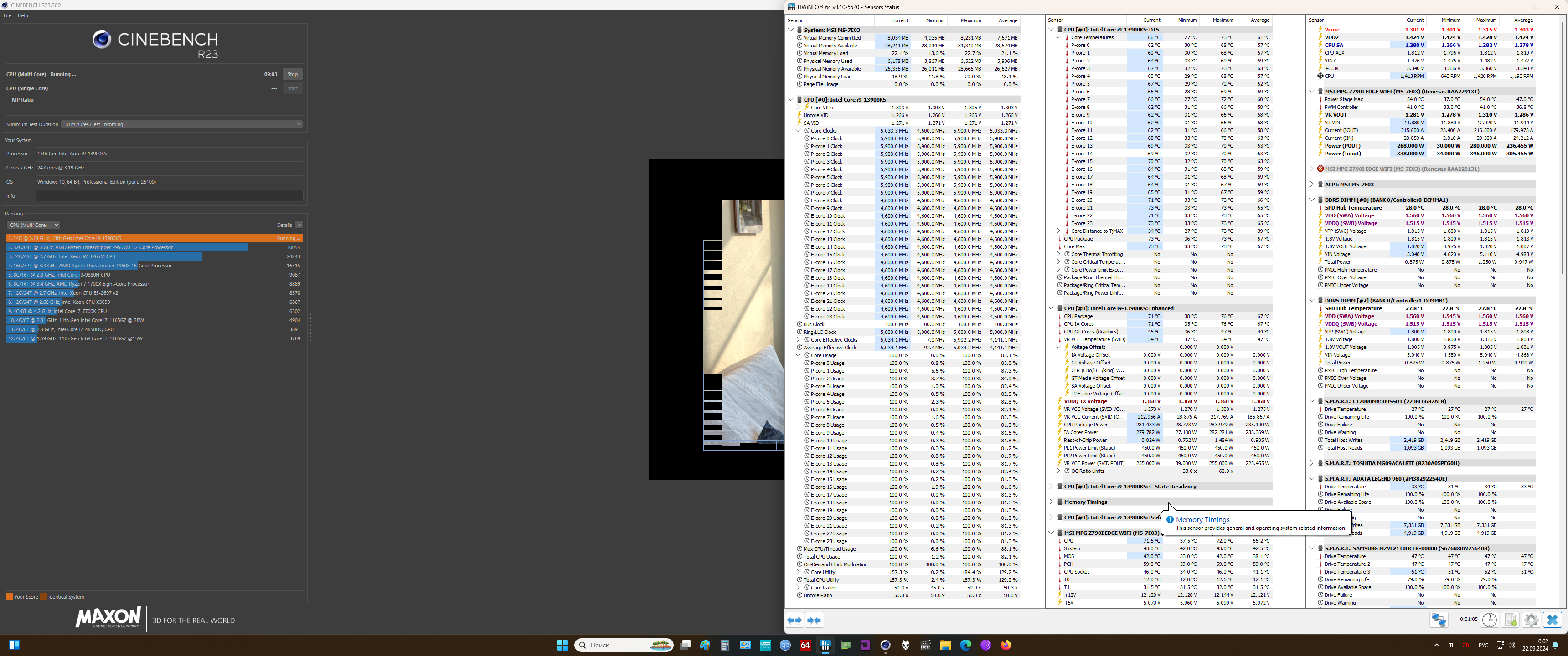Start logging with the sheet-plus icon
The height and width of the screenshot is (656, 1568).
[1510, 620]
